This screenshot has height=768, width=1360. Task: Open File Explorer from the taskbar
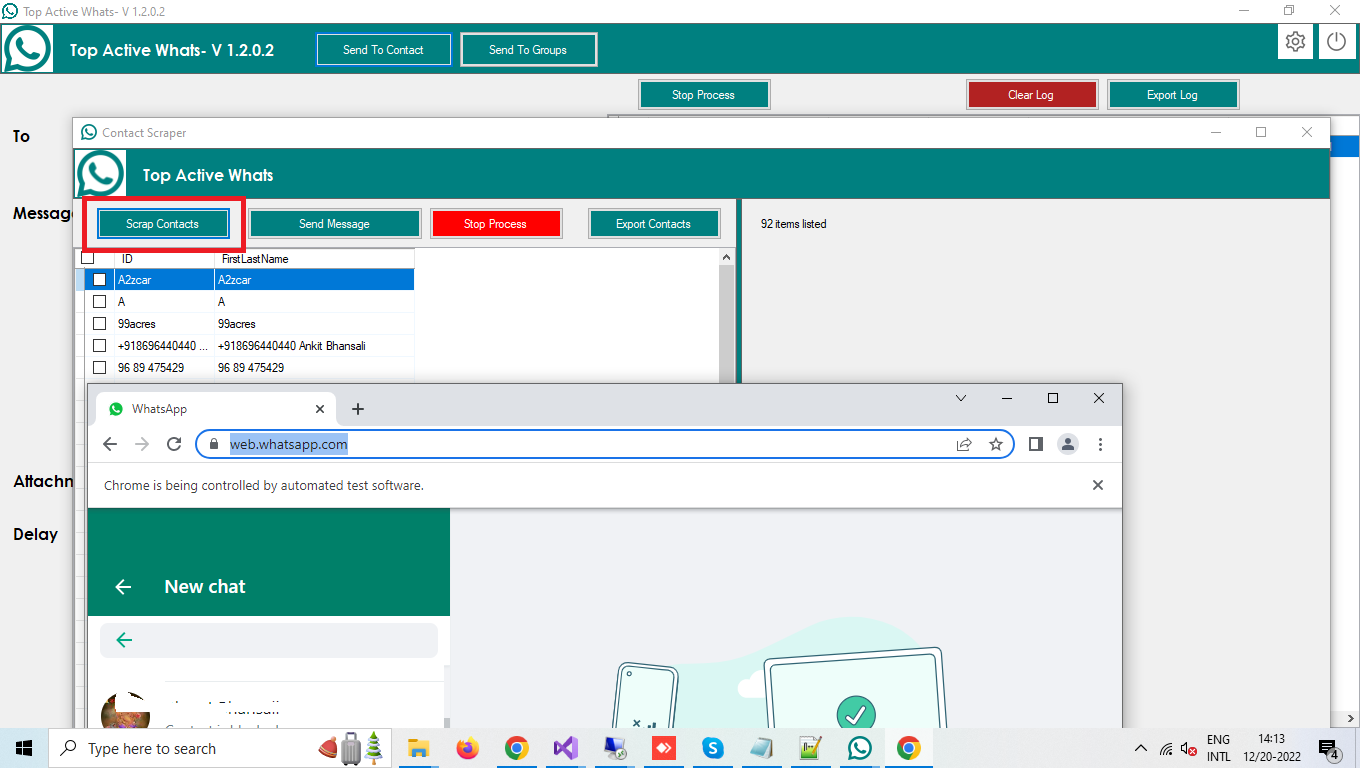[x=418, y=748]
